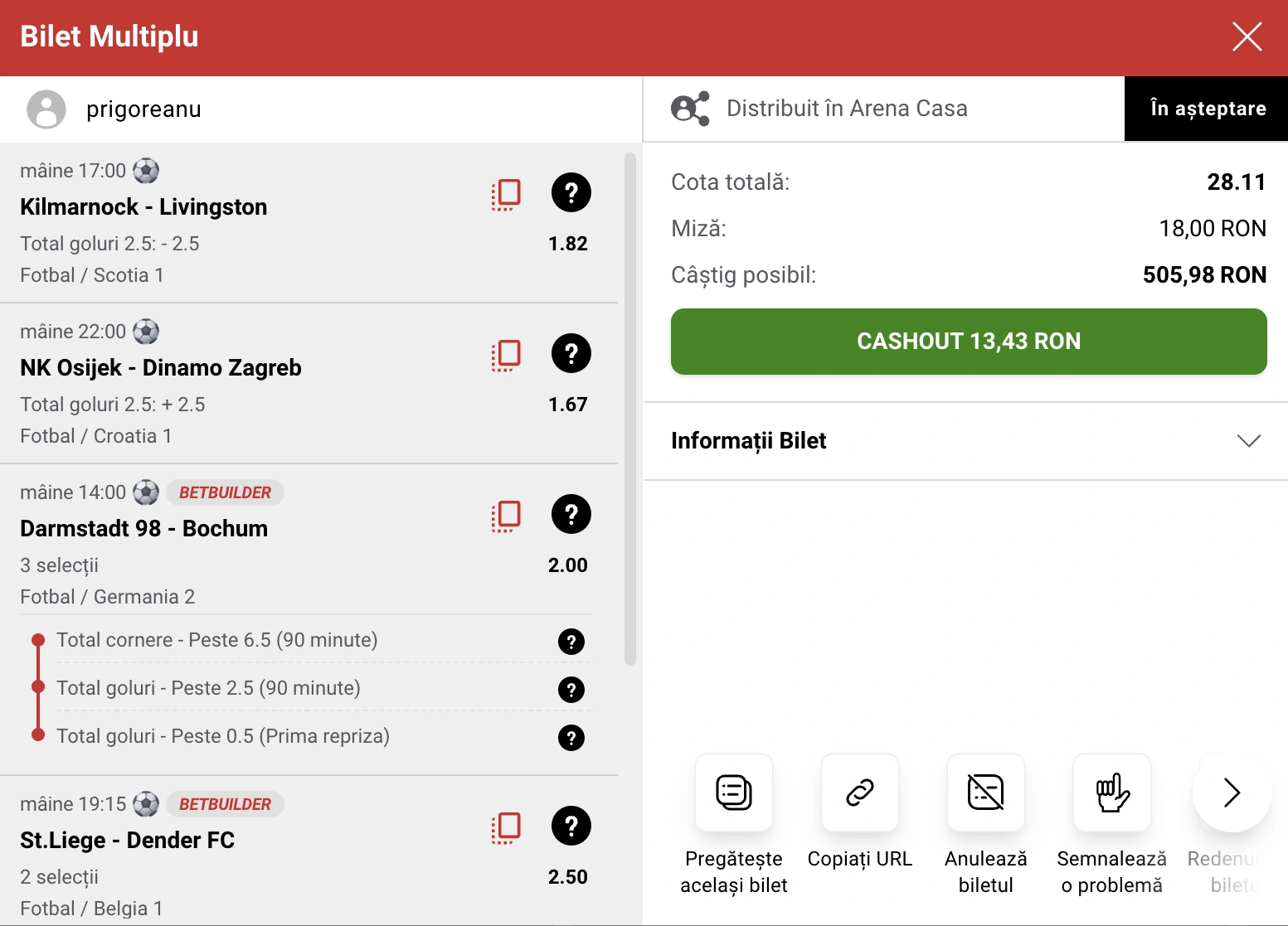Cancel the ticket via Anulează biletul
Image resolution: width=1288 pixels, height=926 pixels.
point(986,793)
